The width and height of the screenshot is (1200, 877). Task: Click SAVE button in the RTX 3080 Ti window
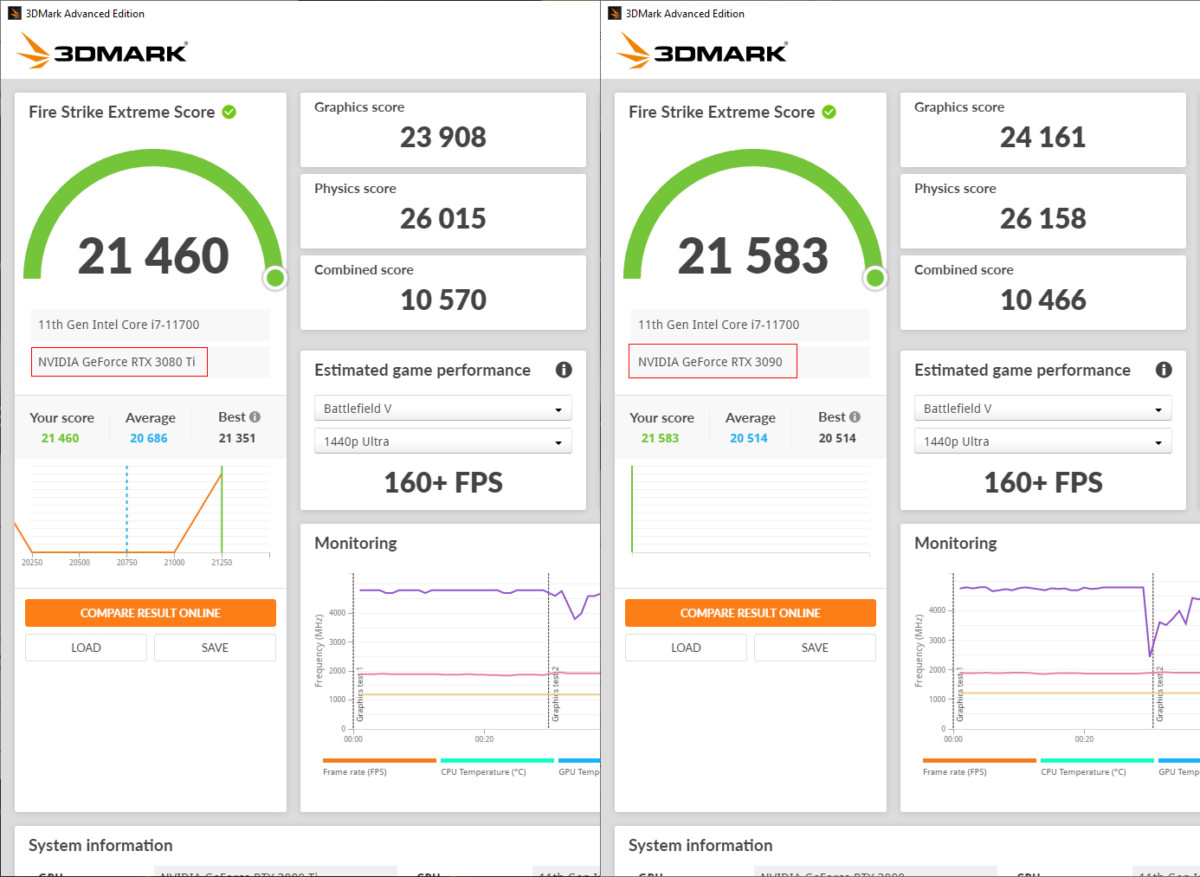click(215, 647)
